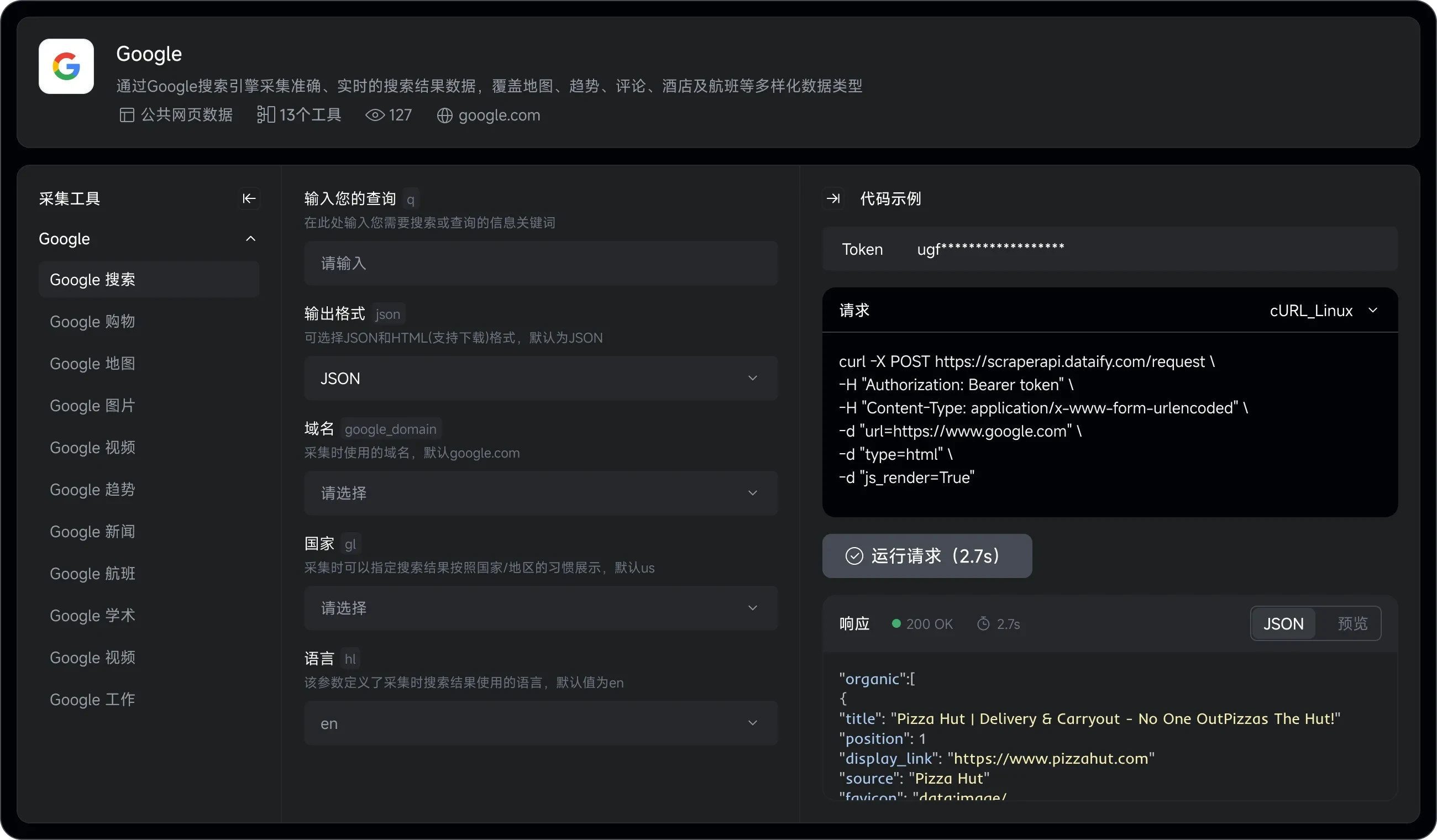The image size is (1437, 840).
Task: Collapse the 代码示例 panel via its arrow icon
Action: 833,198
